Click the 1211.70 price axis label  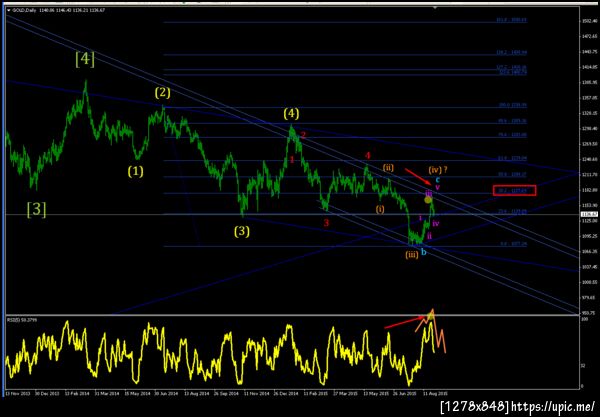point(590,174)
